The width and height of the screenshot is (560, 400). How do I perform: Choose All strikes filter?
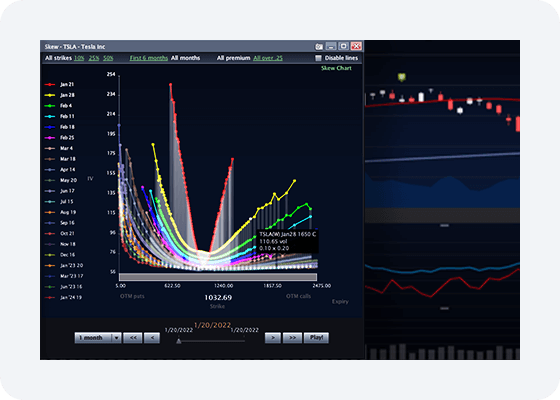point(58,58)
